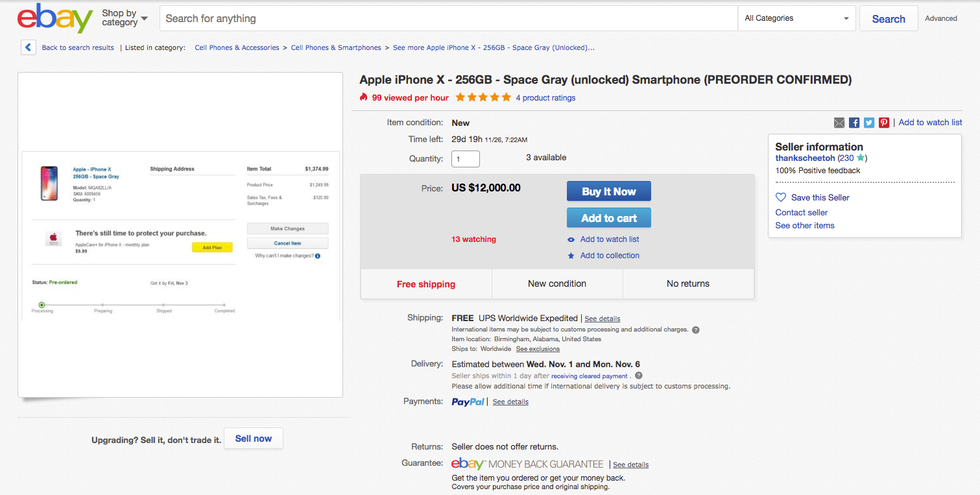Click the Quantity input field

(466, 158)
